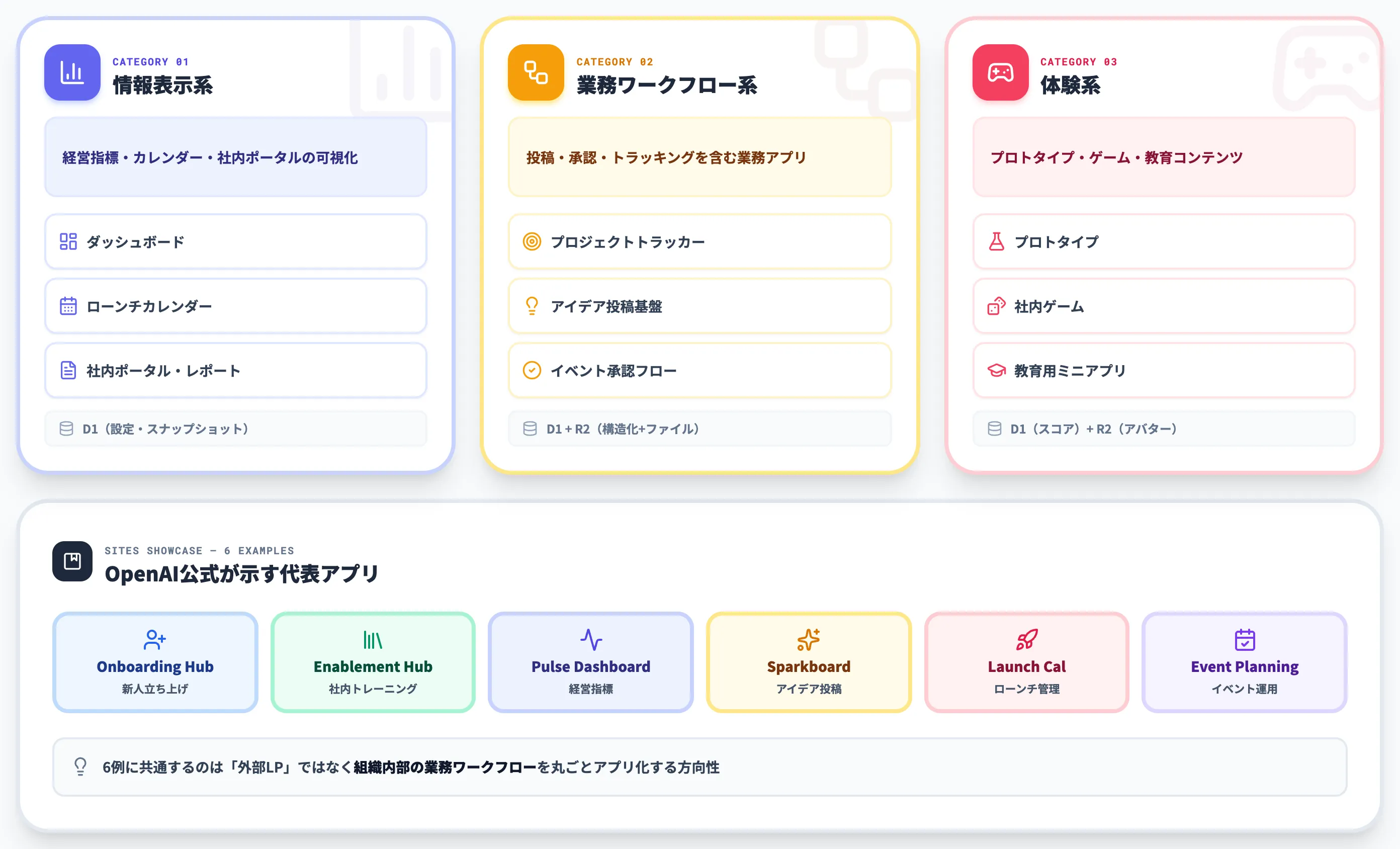Click the red gamepad icon for Category 03
This screenshot has width=1400, height=849.
click(x=1000, y=72)
